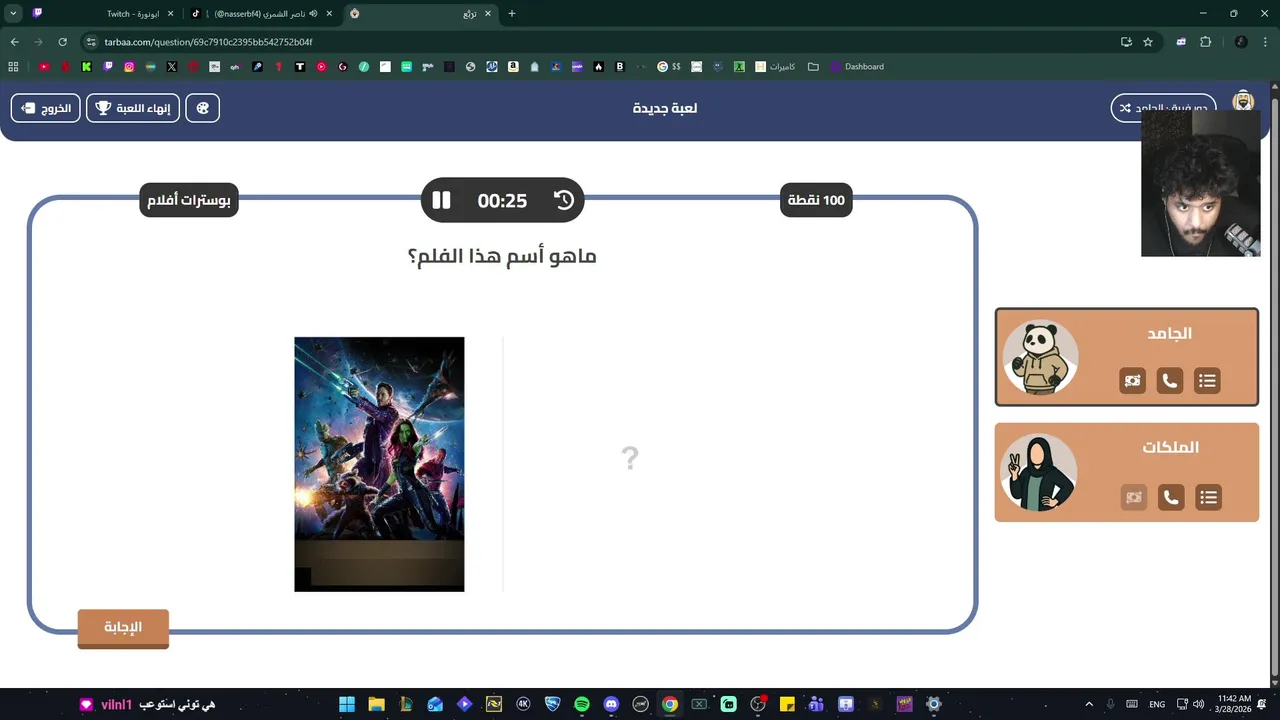Image resolution: width=1280 pixels, height=720 pixels.
Task: Click the بوسترات أفلام category label
Action: 189,200
